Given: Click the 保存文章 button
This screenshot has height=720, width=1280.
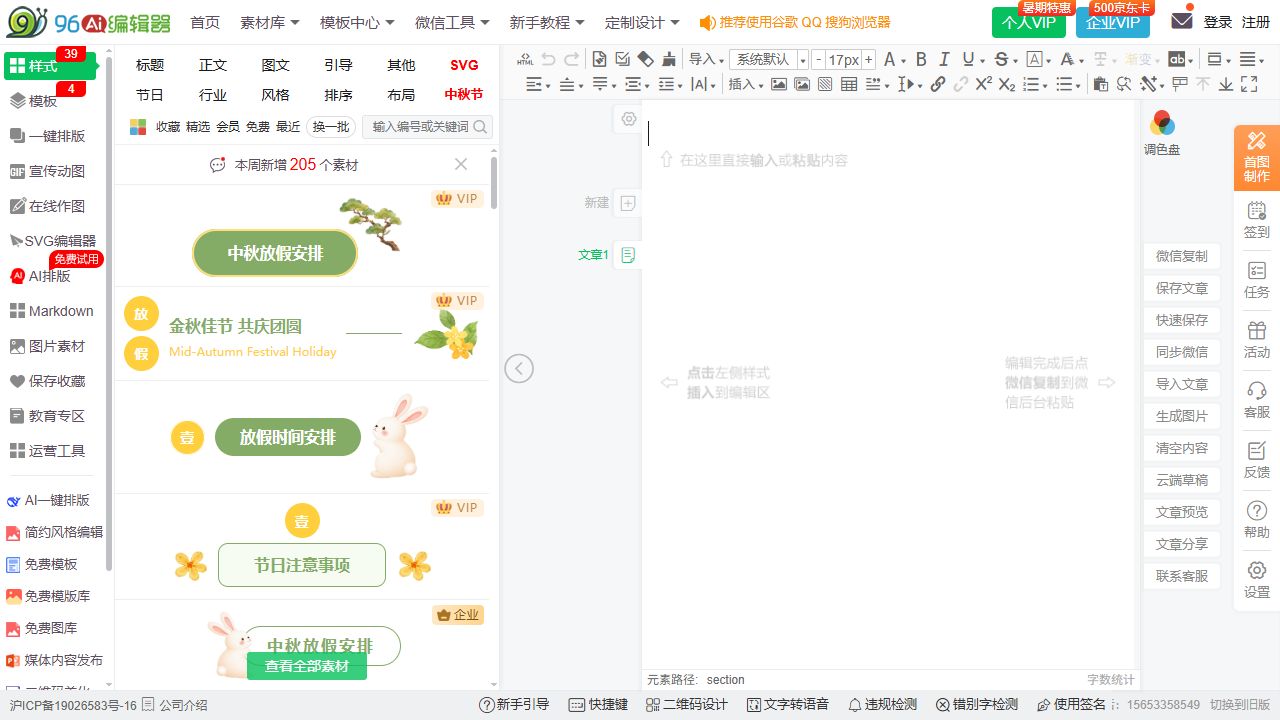Looking at the screenshot, I should pyautogui.click(x=1182, y=288).
